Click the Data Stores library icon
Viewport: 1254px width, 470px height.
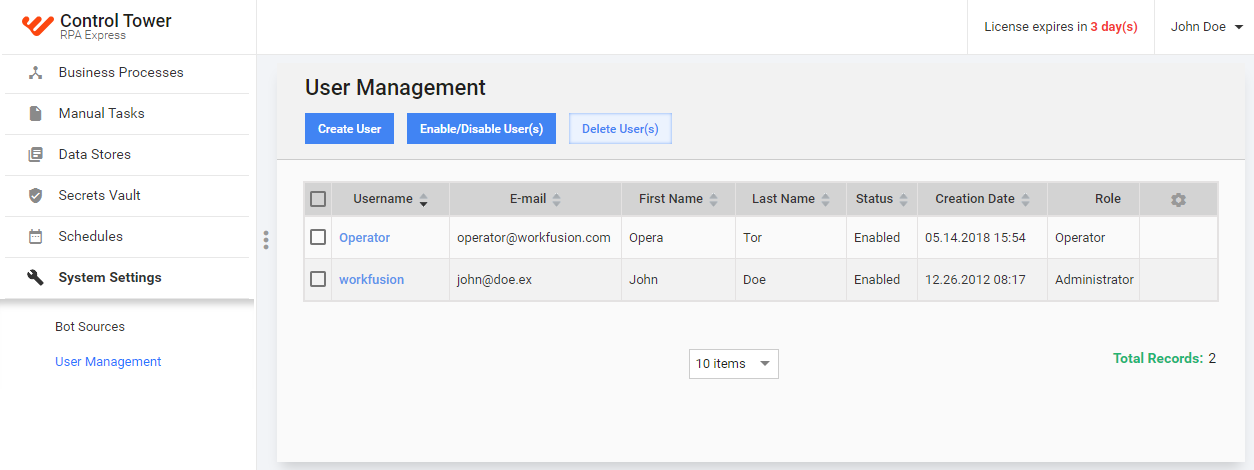click(36, 155)
